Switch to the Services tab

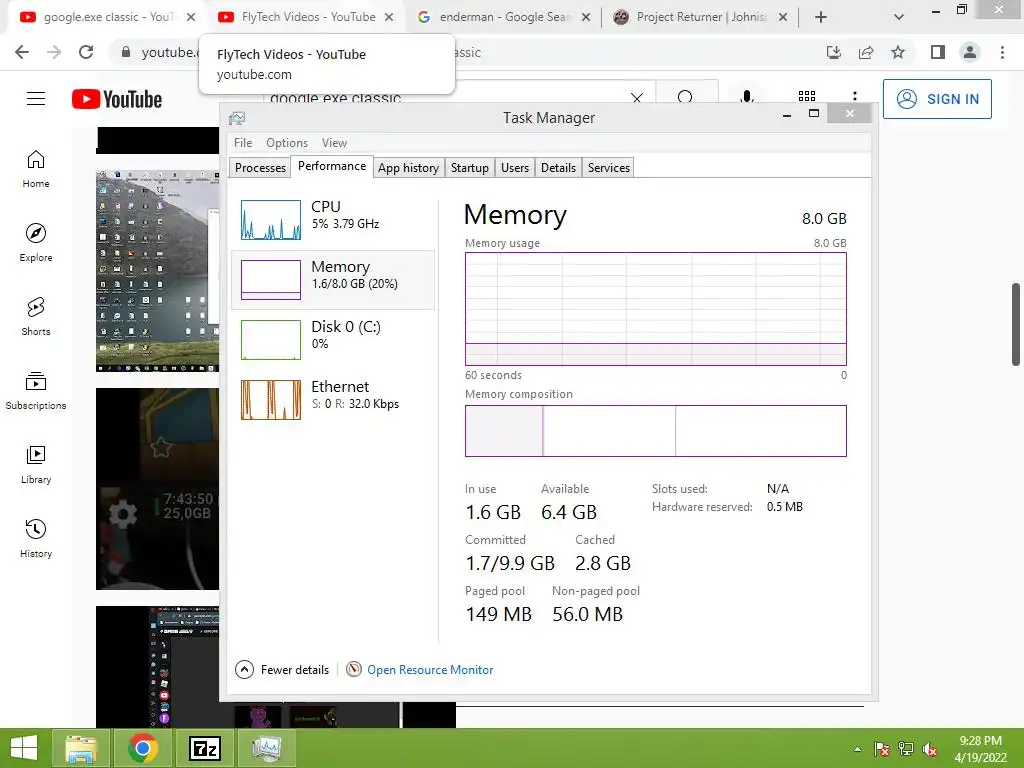tap(609, 168)
